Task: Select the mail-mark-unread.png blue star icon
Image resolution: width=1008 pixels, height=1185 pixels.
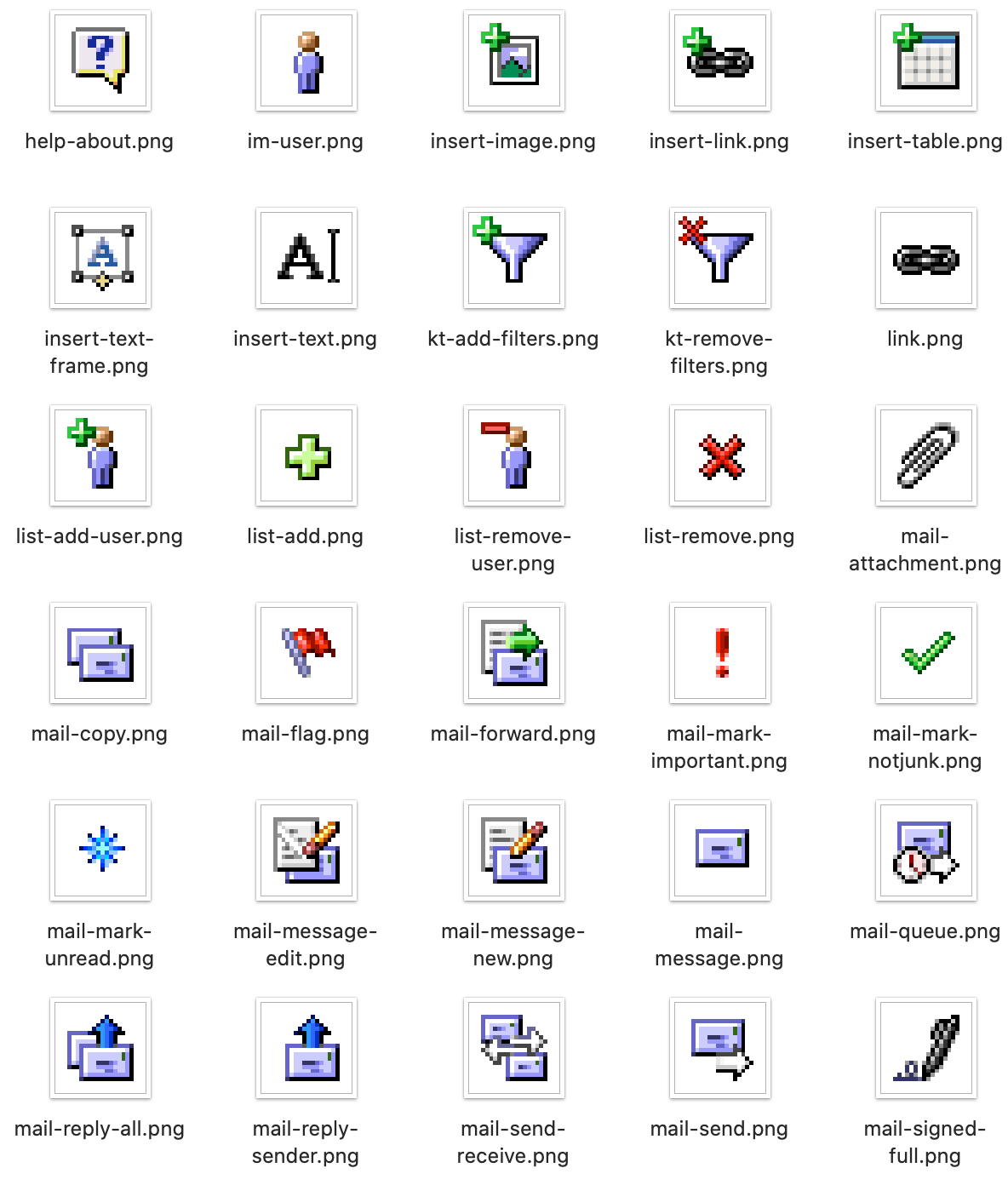Action: (x=100, y=850)
